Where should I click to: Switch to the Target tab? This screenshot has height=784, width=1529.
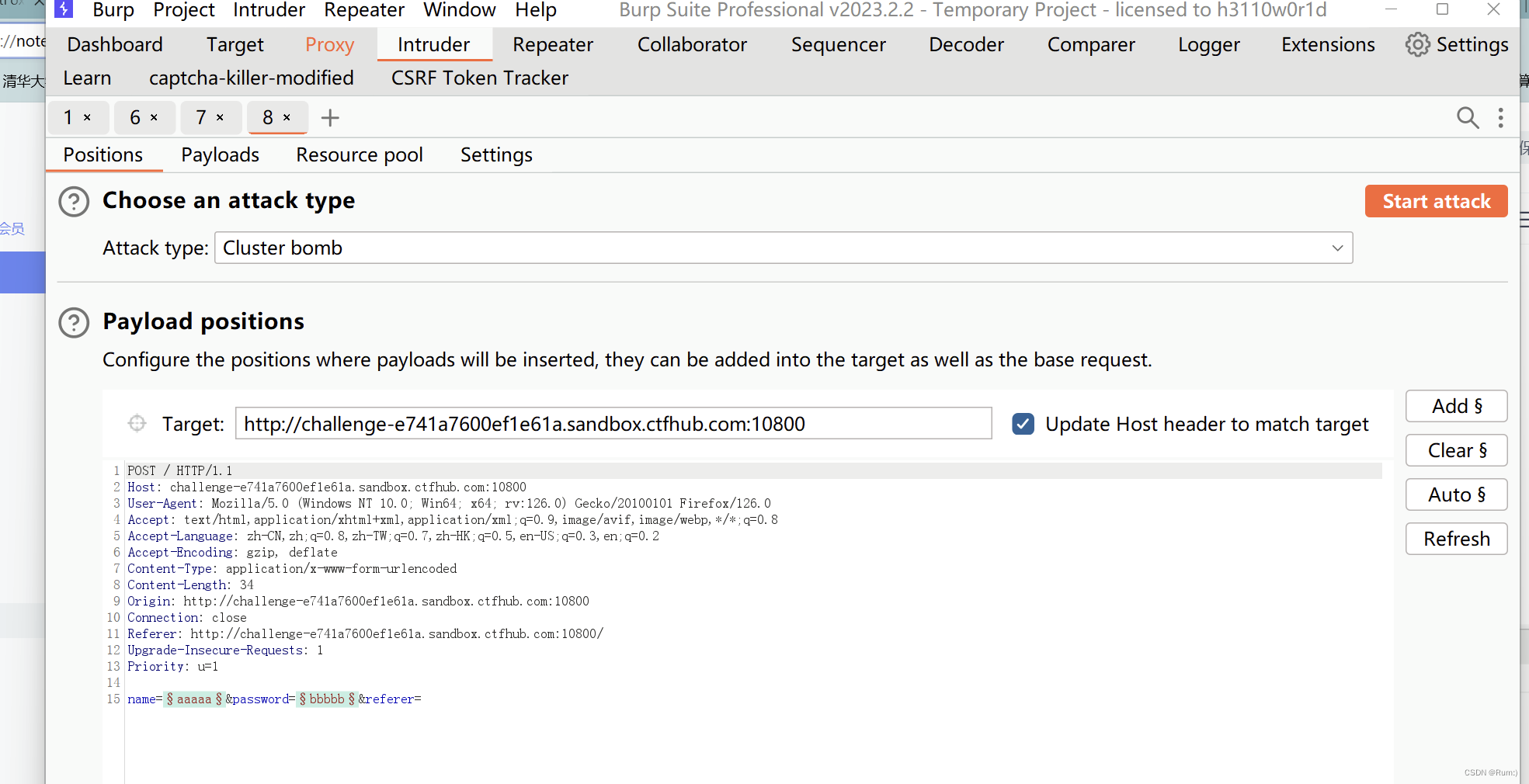(235, 44)
